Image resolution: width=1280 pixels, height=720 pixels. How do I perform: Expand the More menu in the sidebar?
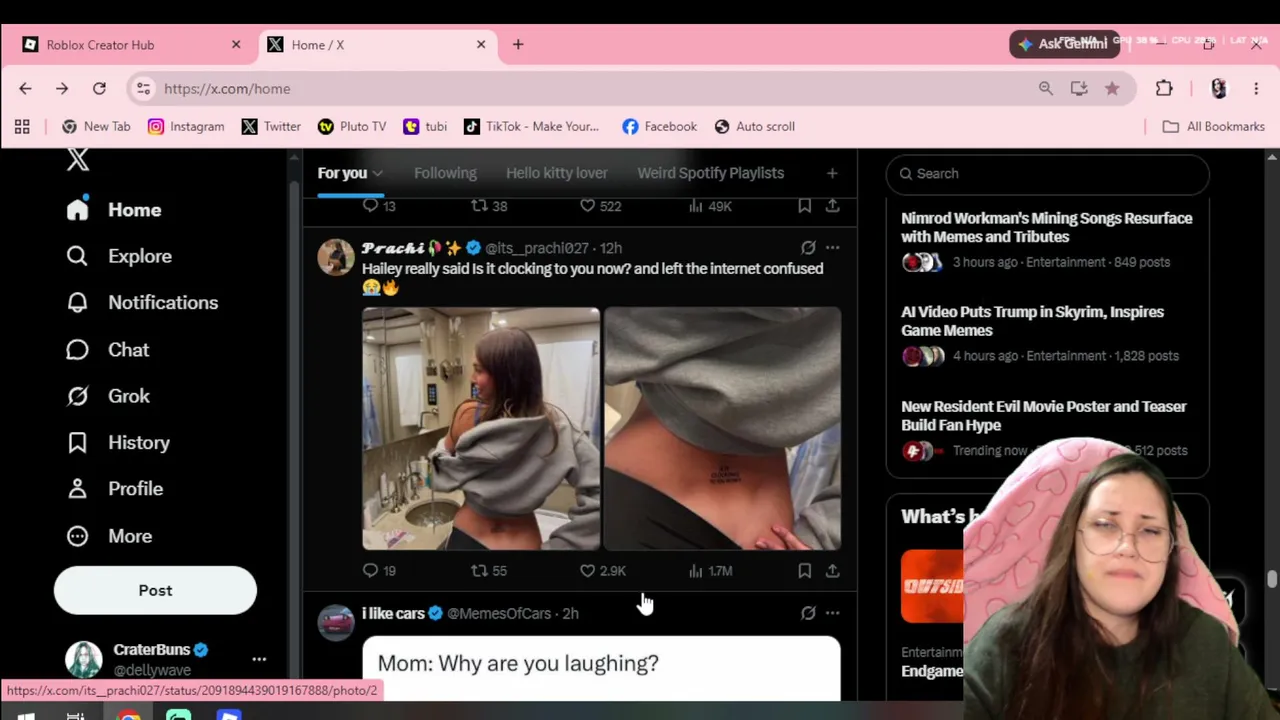(109, 536)
